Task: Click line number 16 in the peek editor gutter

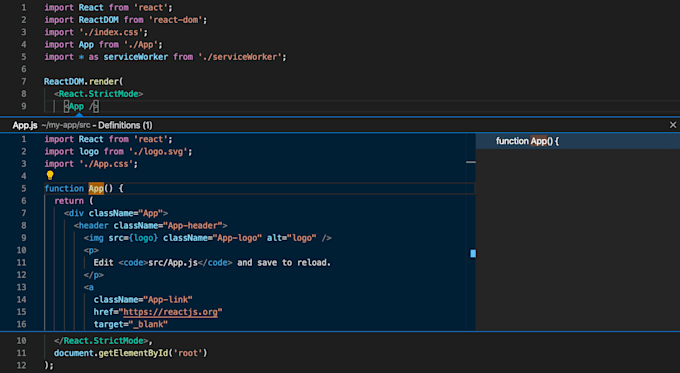Action: click(x=21, y=324)
